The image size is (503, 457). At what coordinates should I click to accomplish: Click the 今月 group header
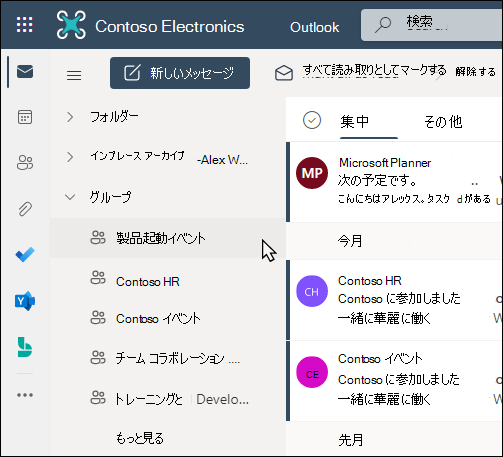(350, 241)
